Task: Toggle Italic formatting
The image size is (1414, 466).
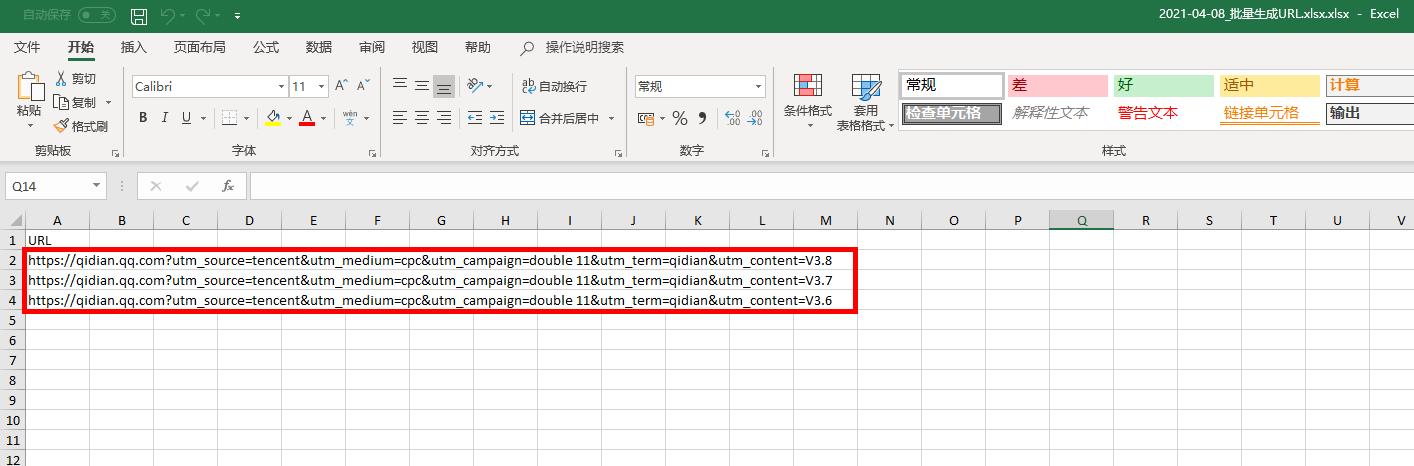Action: tap(165, 118)
